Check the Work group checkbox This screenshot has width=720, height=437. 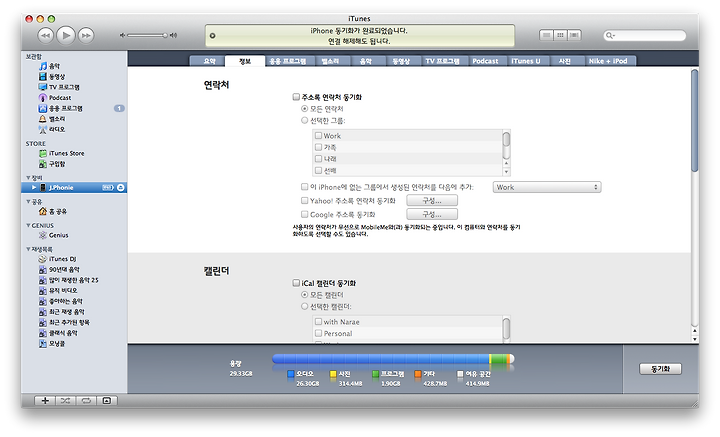click(318, 135)
